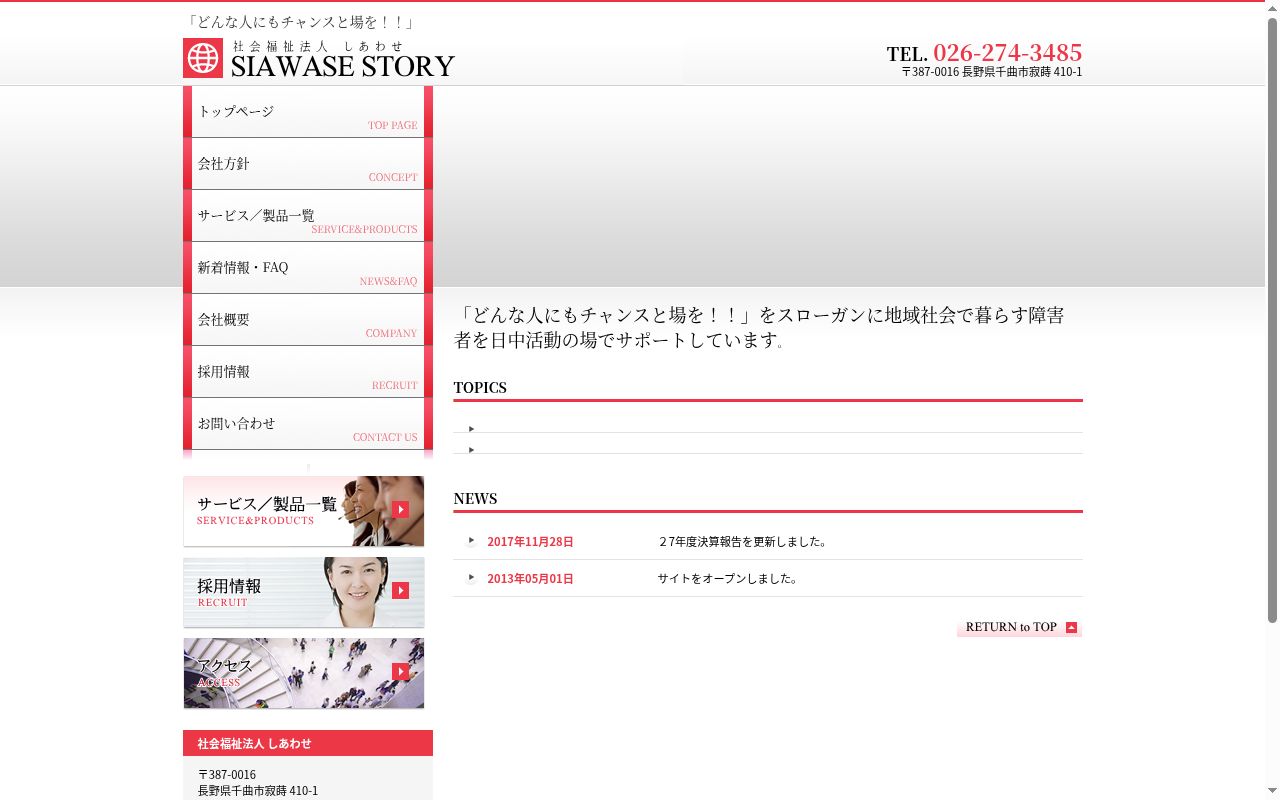Viewport: 1280px width, 800px height.
Task: Open トップページ menu item
Action: pos(308,112)
